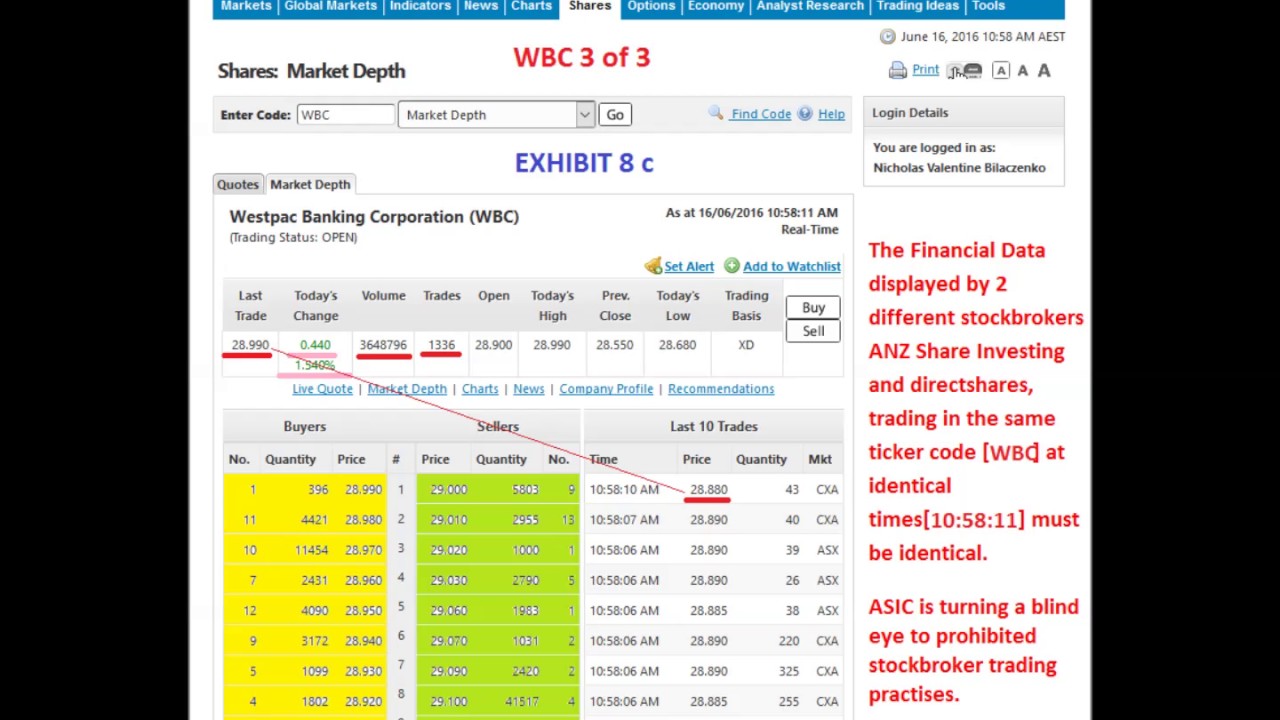
Task: Click seller quantity 41517
Action: (522, 702)
